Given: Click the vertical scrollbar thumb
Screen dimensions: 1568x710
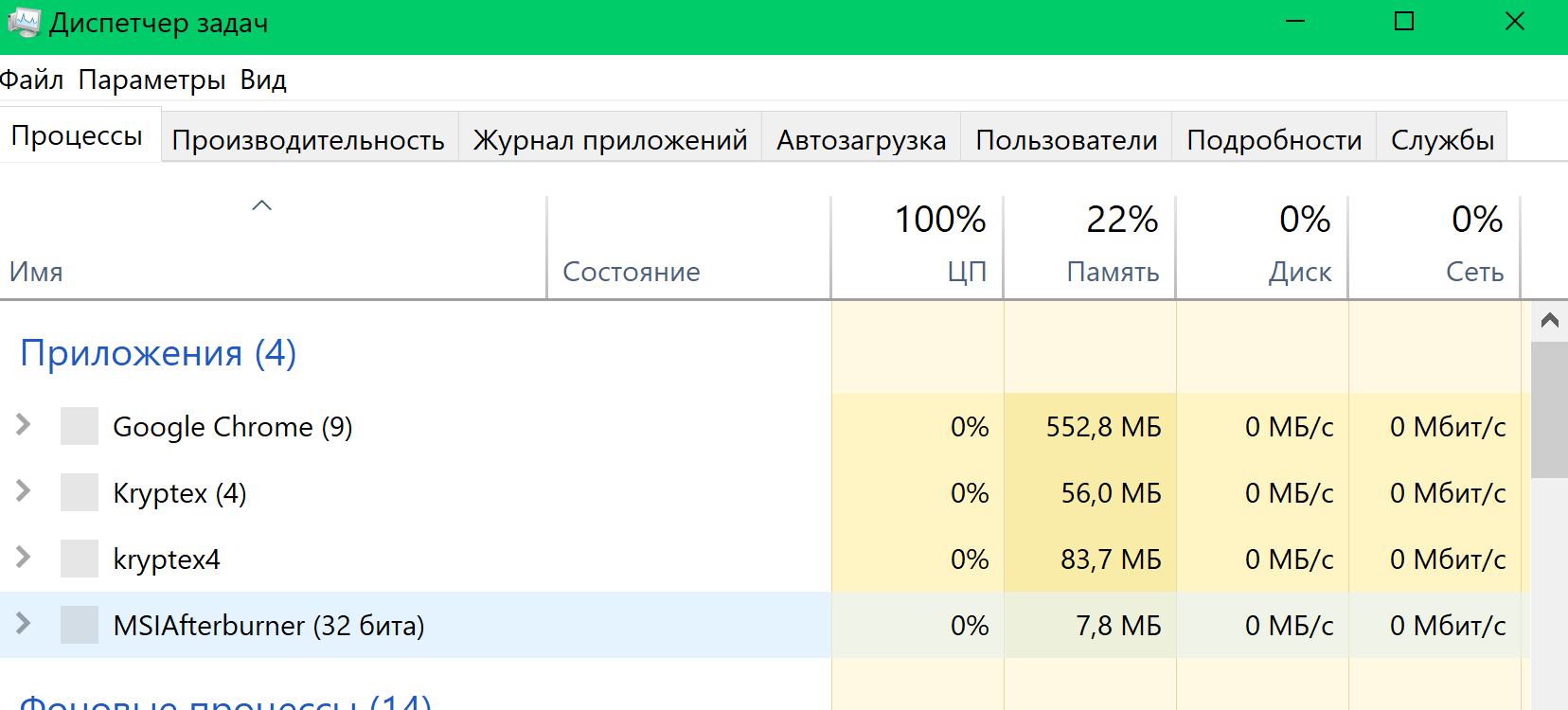Looking at the screenshot, I should pyautogui.click(x=1549, y=409).
